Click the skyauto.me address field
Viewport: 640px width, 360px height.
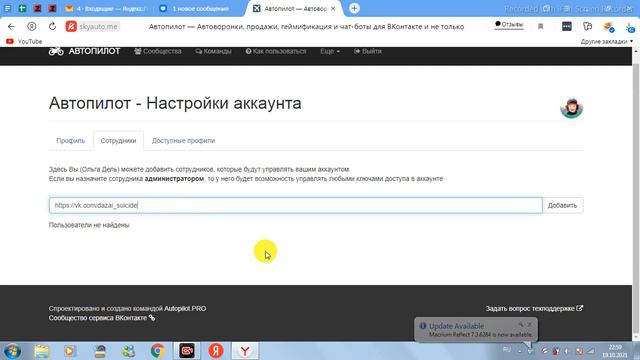coord(99,27)
